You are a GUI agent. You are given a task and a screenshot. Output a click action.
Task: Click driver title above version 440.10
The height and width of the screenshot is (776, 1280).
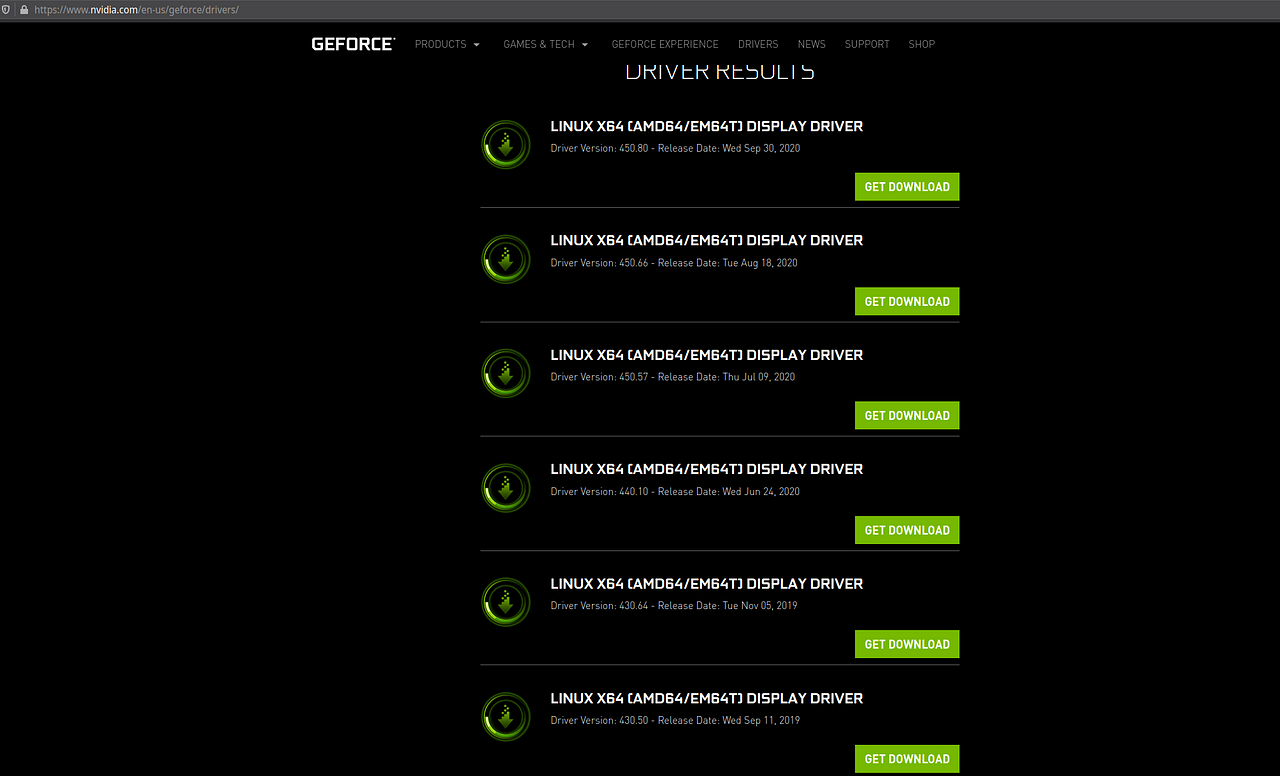click(707, 469)
